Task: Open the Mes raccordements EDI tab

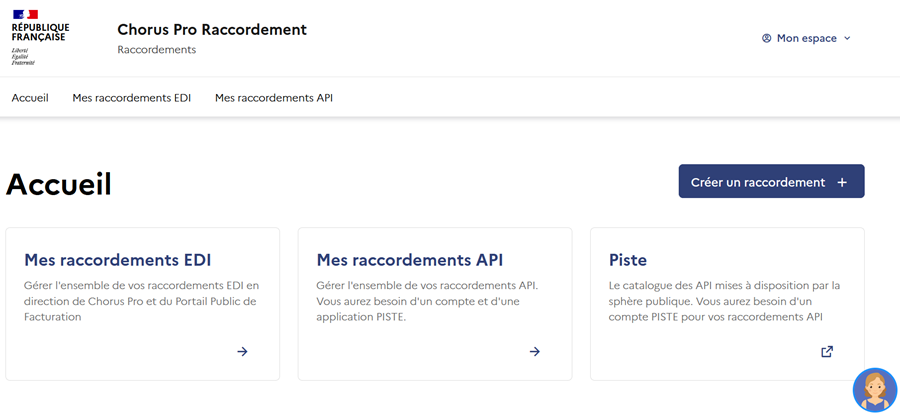Action: (x=131, y=98)
